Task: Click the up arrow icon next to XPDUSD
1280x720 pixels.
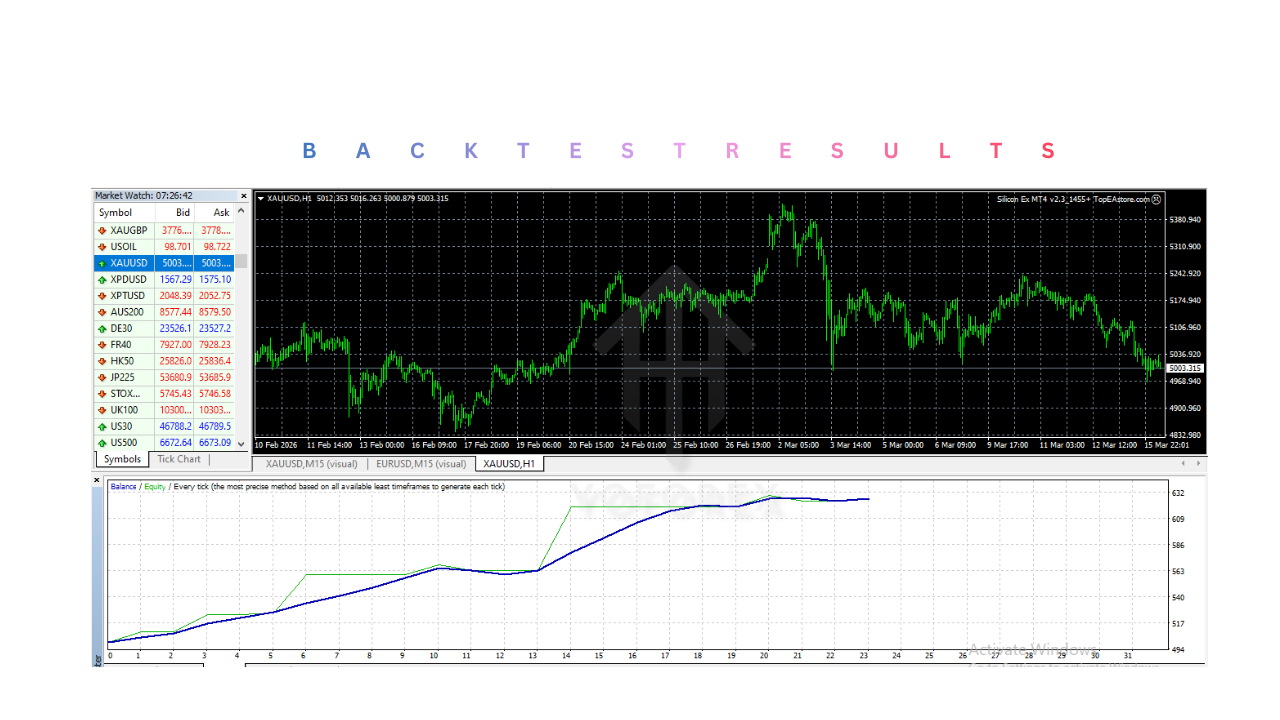Action: coord(102,279)
